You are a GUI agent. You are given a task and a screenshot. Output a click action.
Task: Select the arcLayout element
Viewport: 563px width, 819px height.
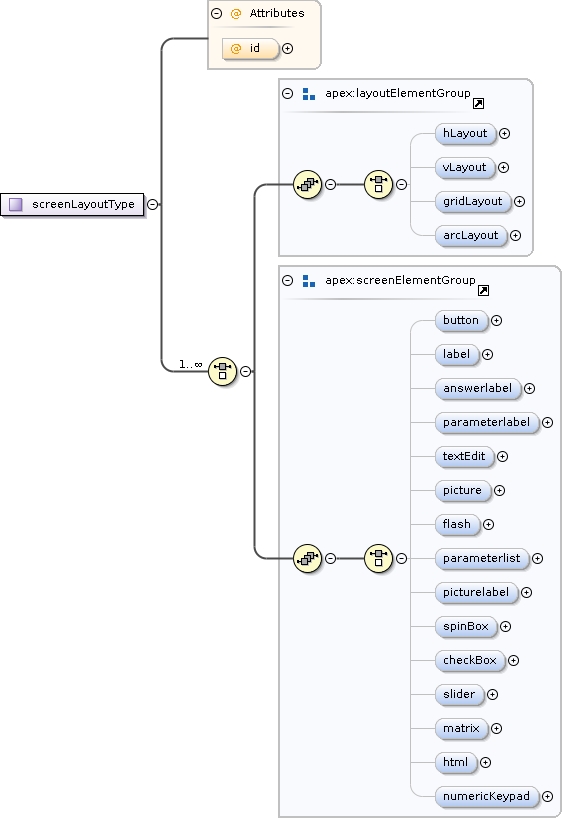[x=471, y=236]
